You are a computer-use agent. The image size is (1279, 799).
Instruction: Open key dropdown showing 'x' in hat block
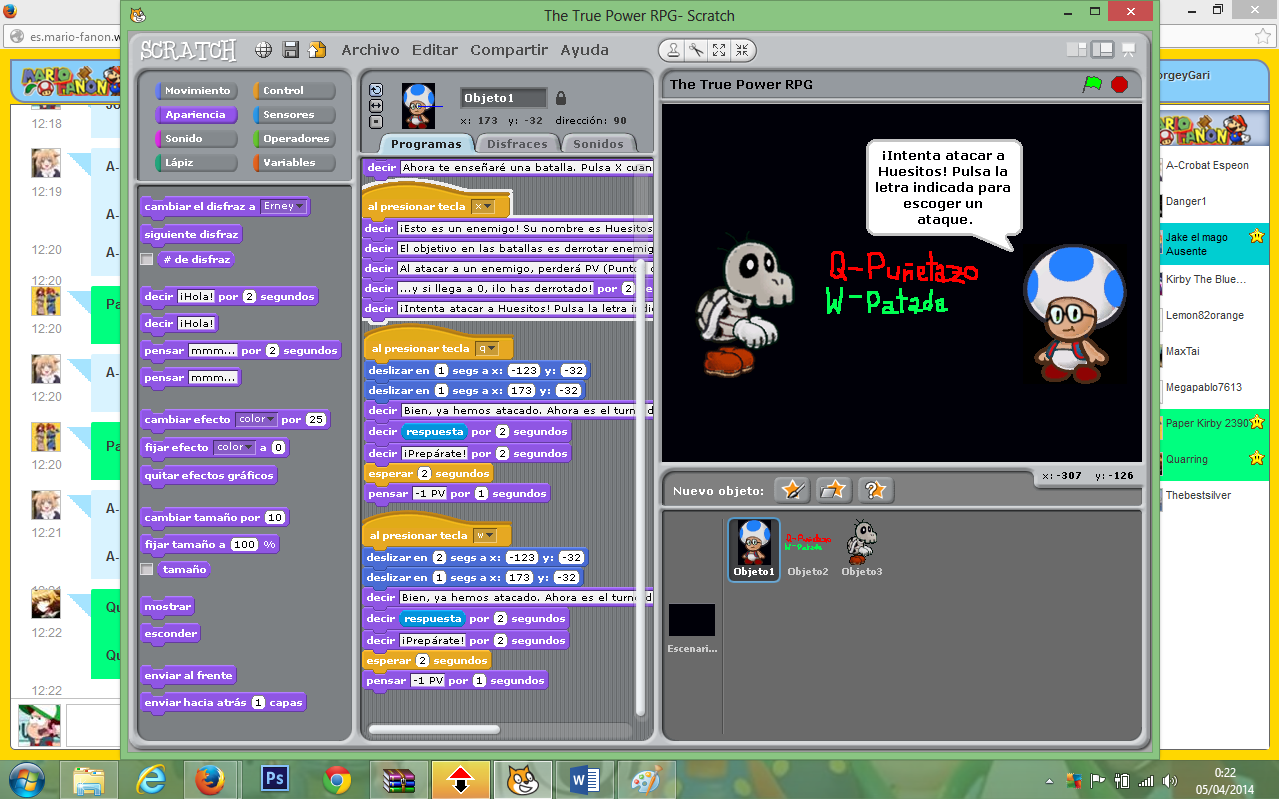484,207
